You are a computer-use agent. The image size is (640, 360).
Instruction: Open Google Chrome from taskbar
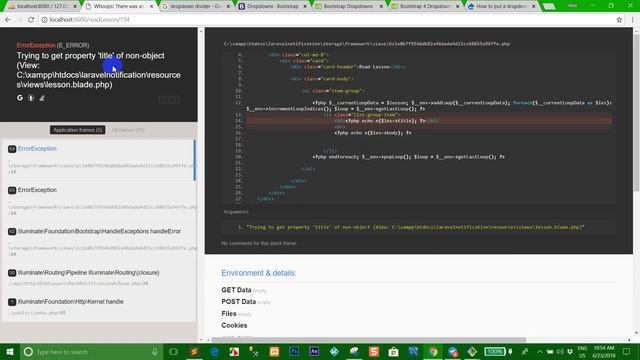433,351
